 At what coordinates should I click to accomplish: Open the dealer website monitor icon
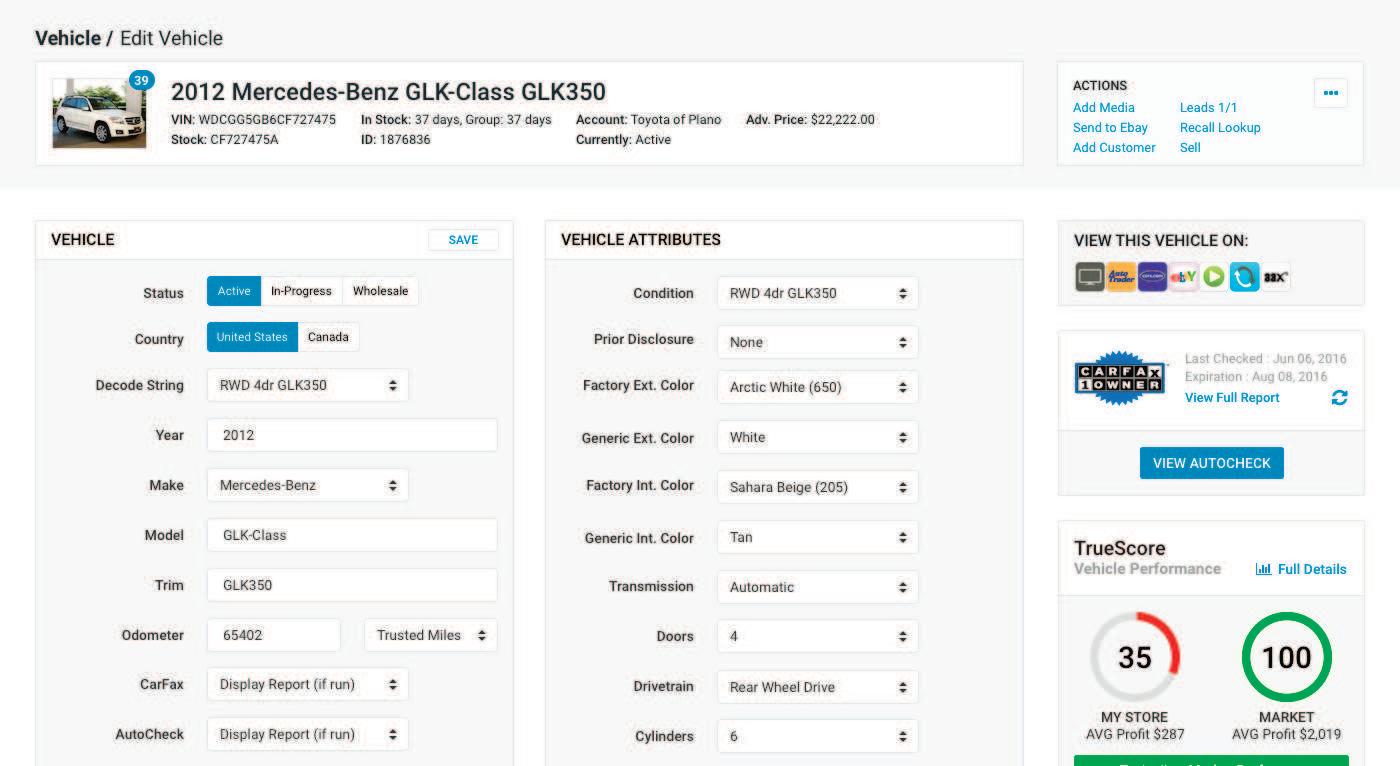click(x=1089, y=277)
